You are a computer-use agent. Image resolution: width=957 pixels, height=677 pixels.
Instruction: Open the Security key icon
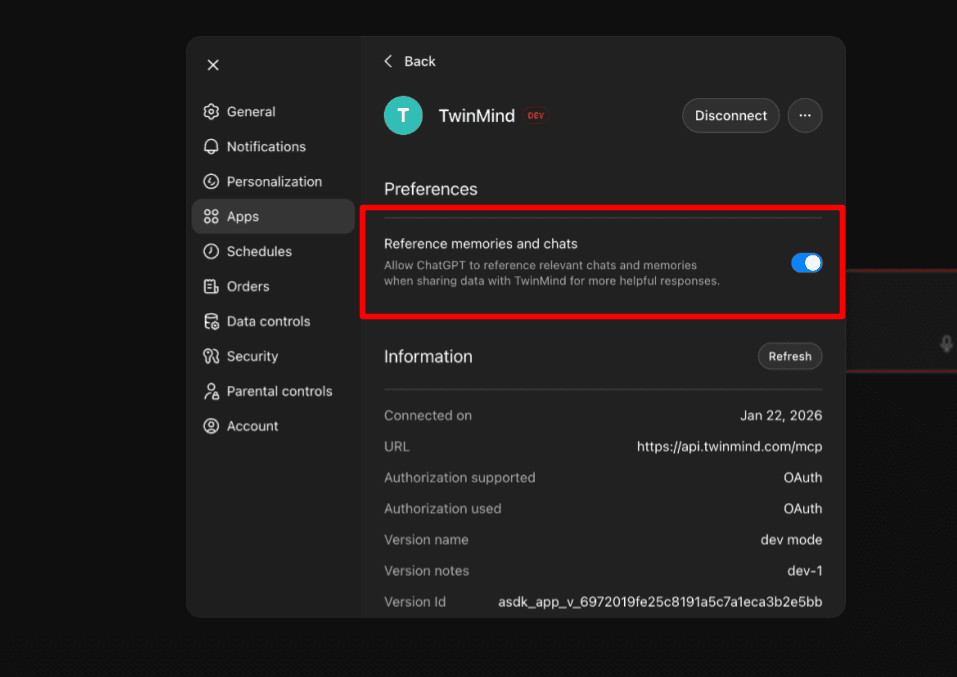(211, 356)
